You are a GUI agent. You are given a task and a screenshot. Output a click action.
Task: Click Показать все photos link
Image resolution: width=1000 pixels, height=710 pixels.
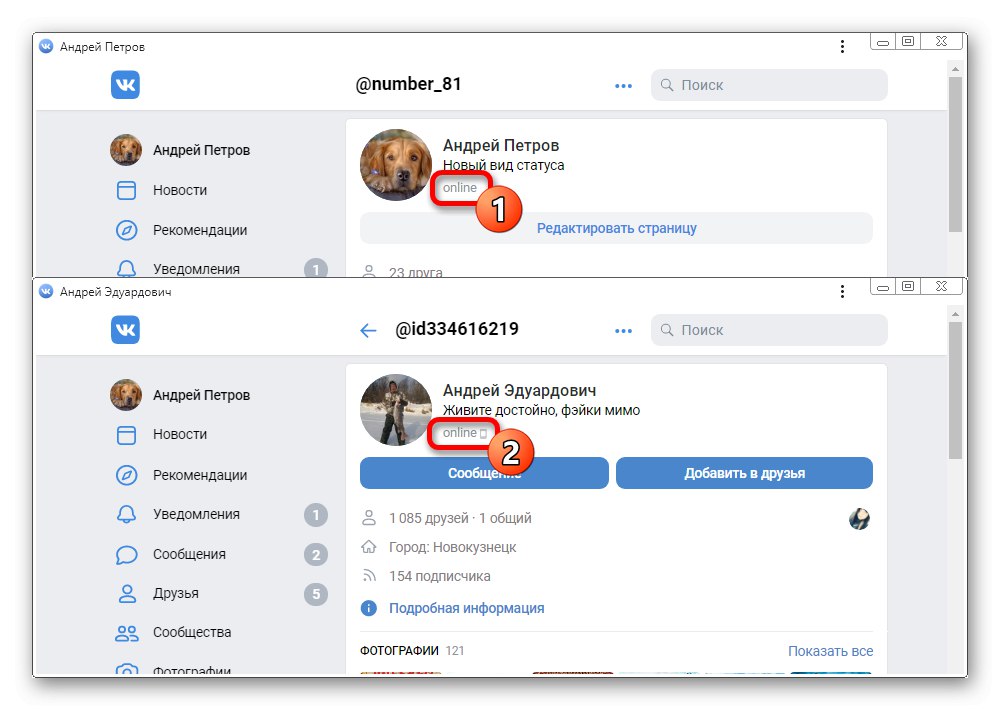(x=830, y=651)
